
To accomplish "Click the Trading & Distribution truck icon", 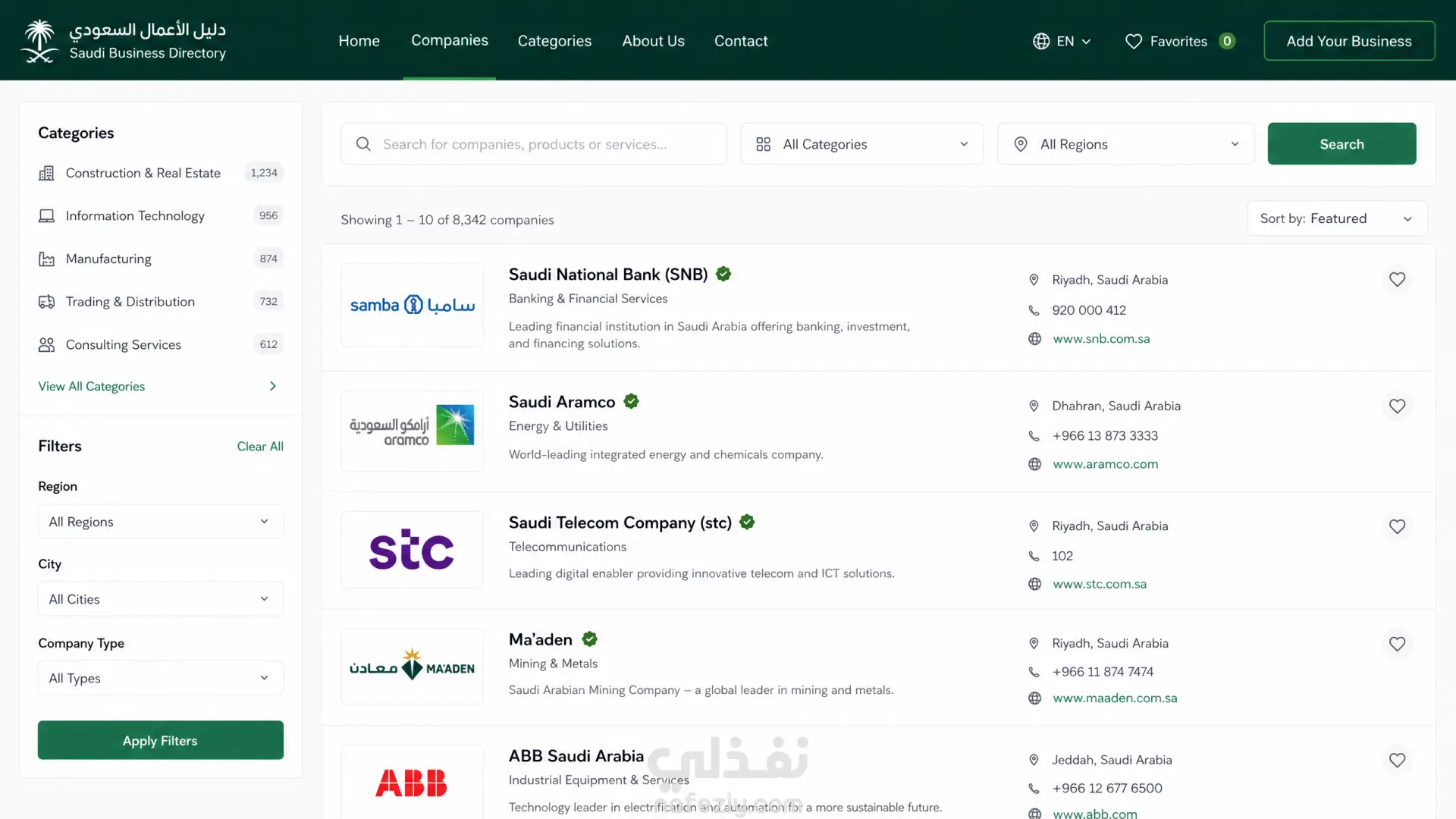I will (46, 302).
